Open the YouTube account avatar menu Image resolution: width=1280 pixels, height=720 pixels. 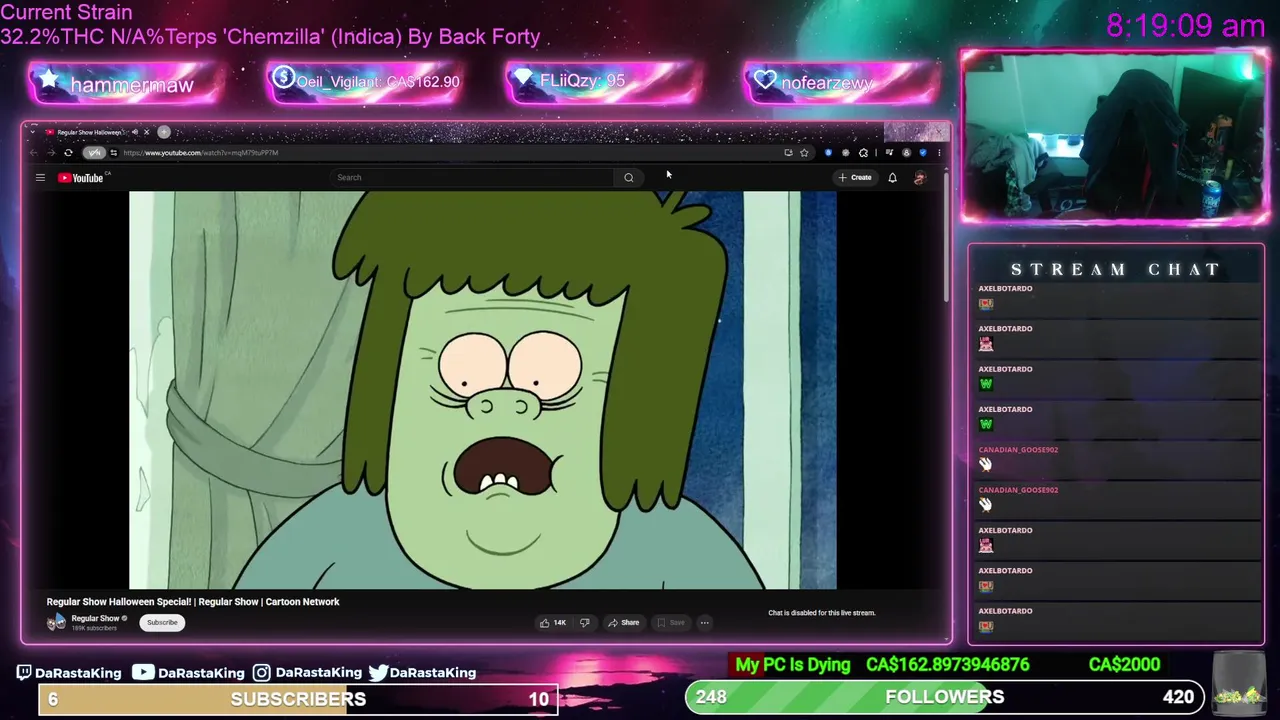point(920,178)
